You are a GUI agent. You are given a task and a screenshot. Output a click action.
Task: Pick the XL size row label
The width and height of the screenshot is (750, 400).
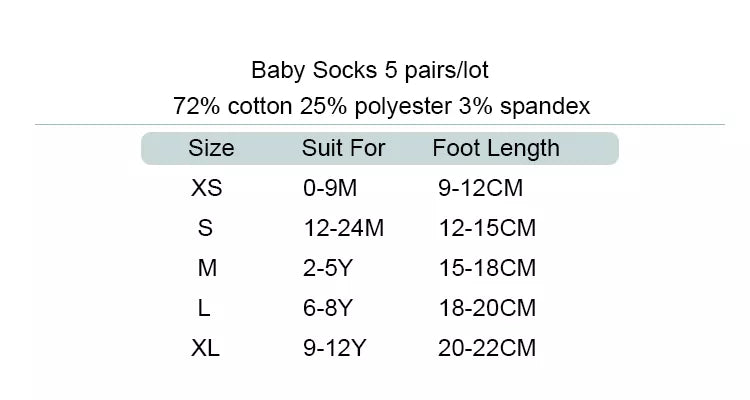[205, 348]
